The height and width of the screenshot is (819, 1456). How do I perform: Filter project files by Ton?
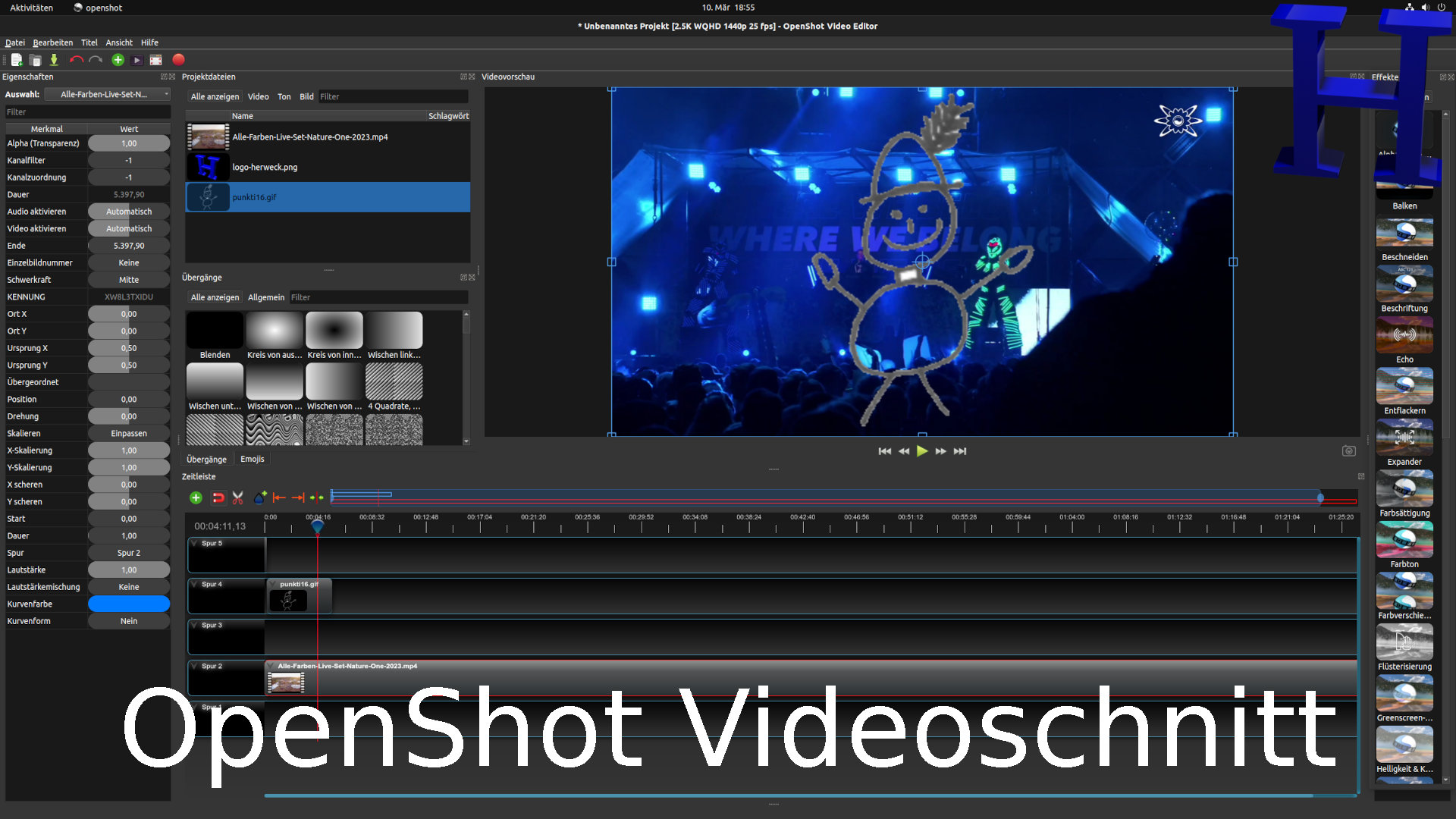284,96
